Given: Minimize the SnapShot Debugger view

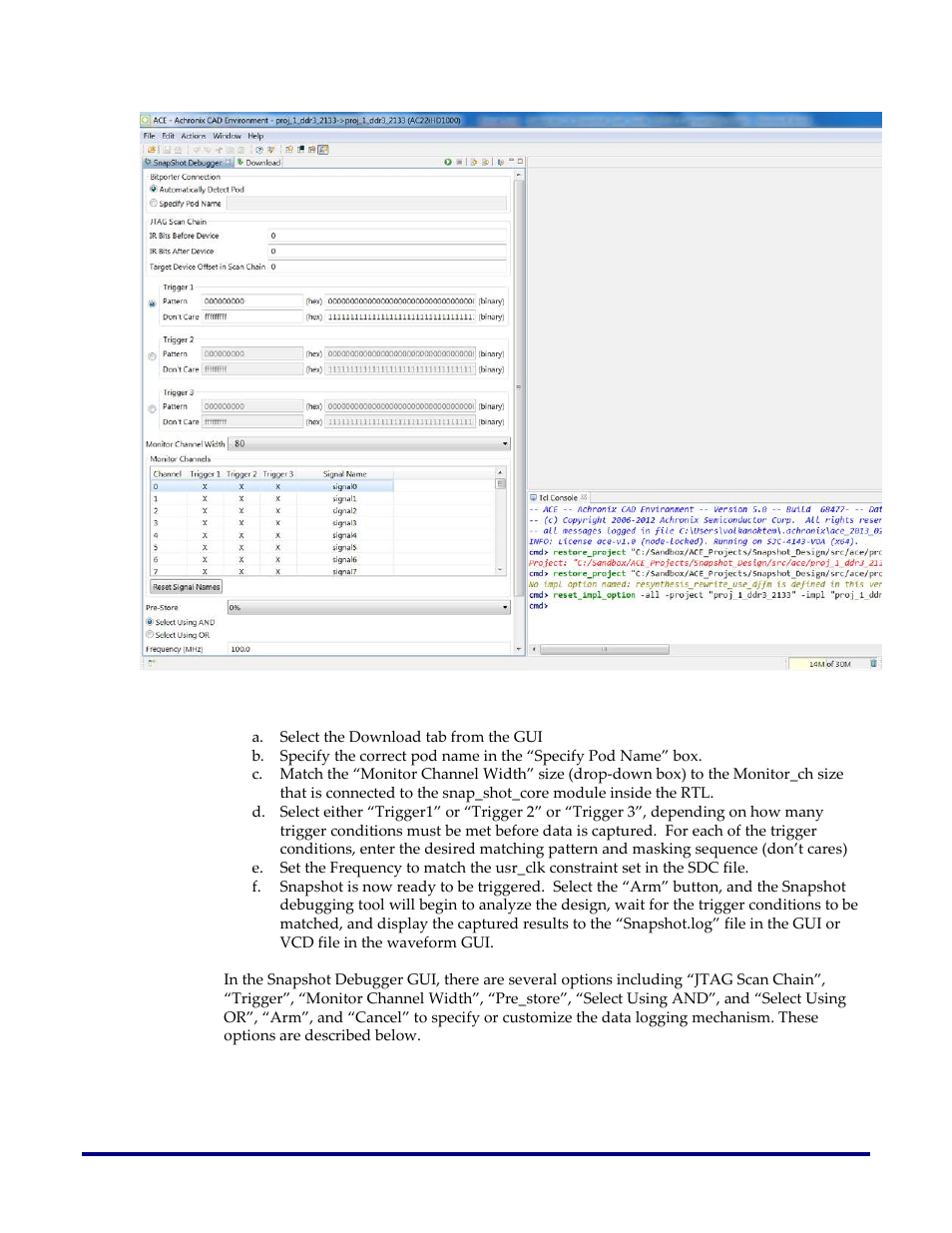Looking at the screenshot, I should 511,161.
